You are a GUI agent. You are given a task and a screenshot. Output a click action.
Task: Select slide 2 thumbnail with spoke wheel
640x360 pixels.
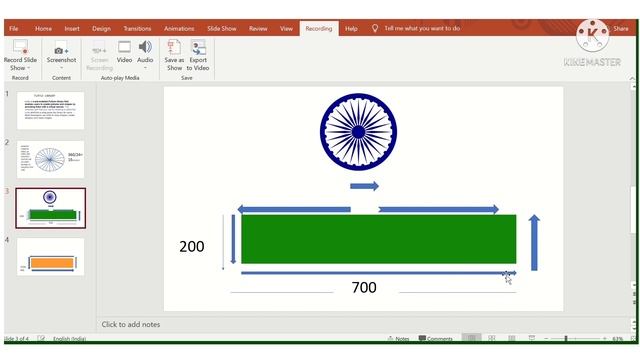pos(51,159)
